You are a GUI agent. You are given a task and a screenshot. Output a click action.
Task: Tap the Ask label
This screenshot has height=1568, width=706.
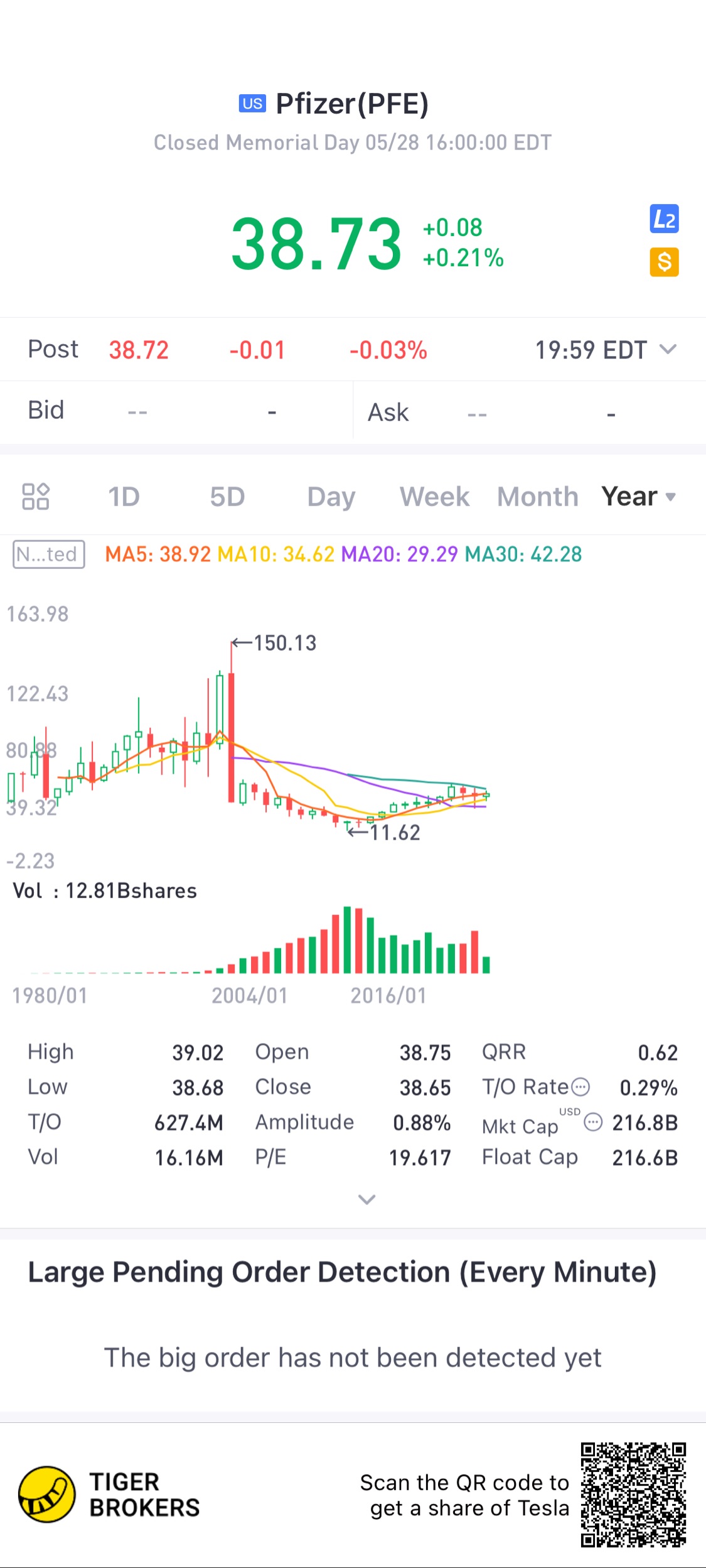pyautogui.click(x=388, y=413)
